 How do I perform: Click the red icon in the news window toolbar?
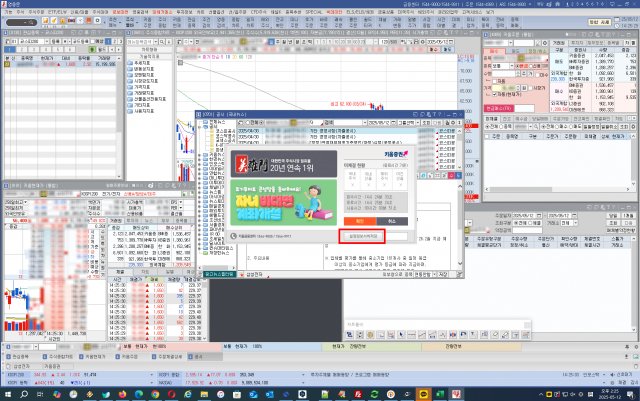pos(451,175)
